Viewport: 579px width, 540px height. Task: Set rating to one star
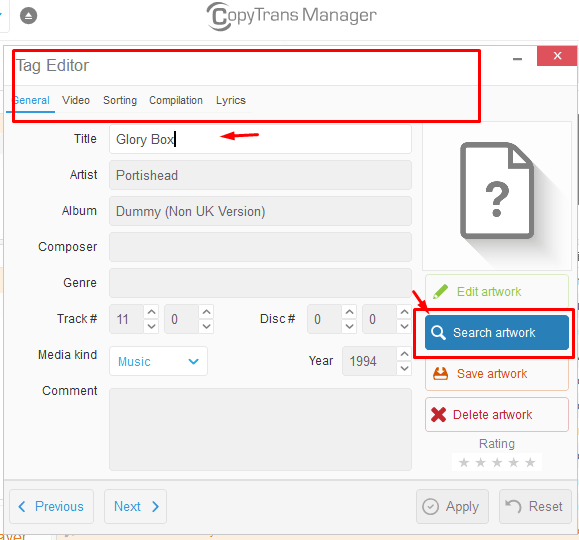click(464, 462)
